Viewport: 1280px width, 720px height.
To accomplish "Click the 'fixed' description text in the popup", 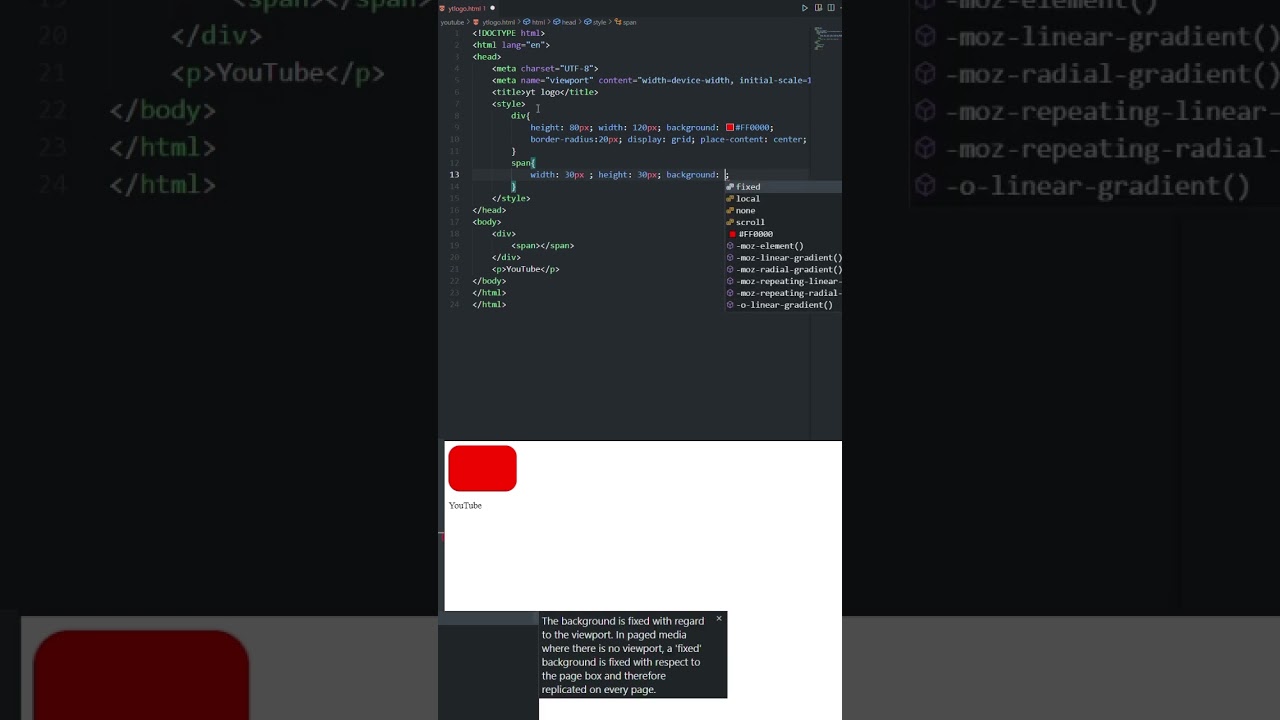I will [x=623, y=655].
